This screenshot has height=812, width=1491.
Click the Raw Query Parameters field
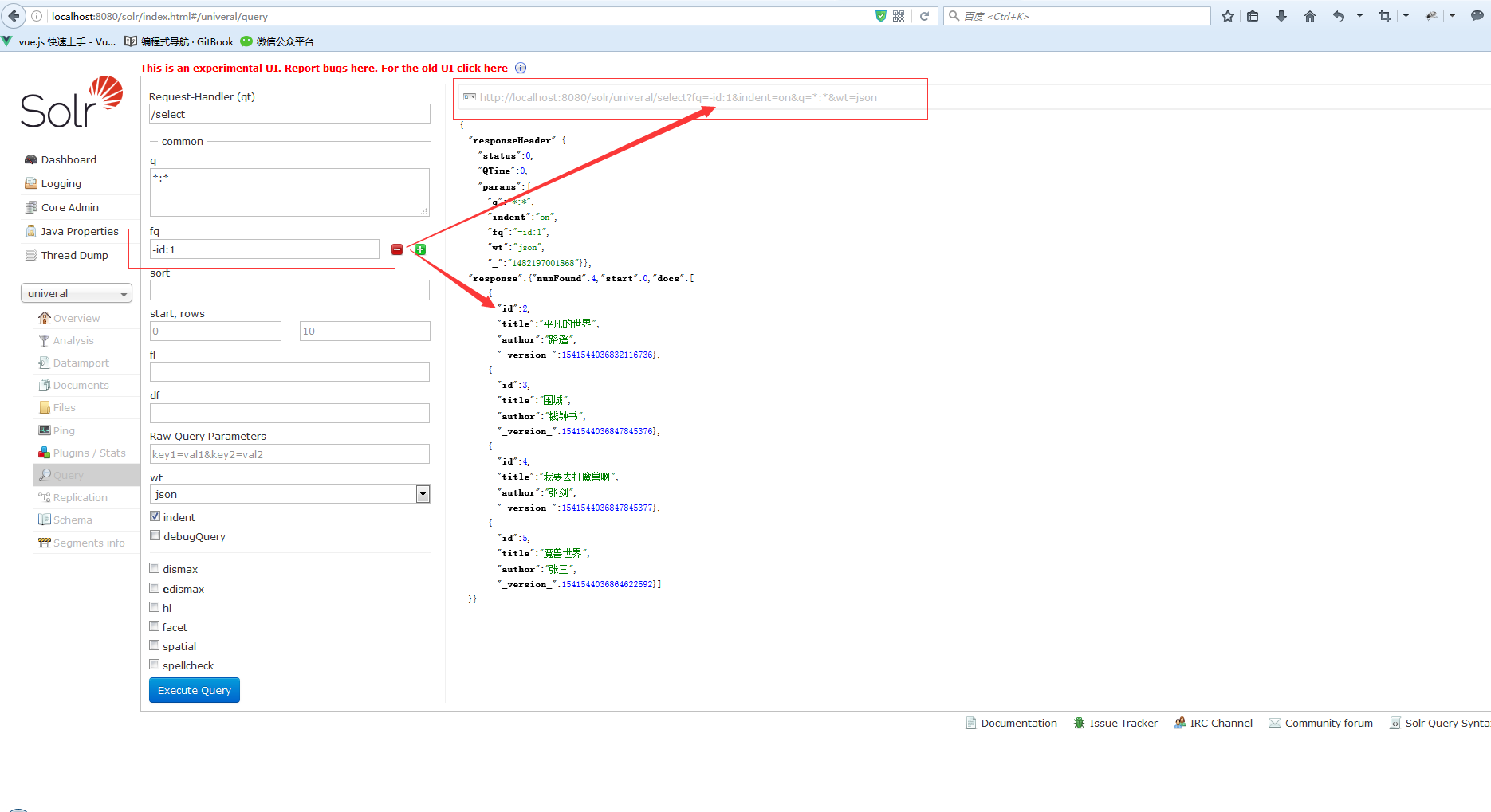289,454
